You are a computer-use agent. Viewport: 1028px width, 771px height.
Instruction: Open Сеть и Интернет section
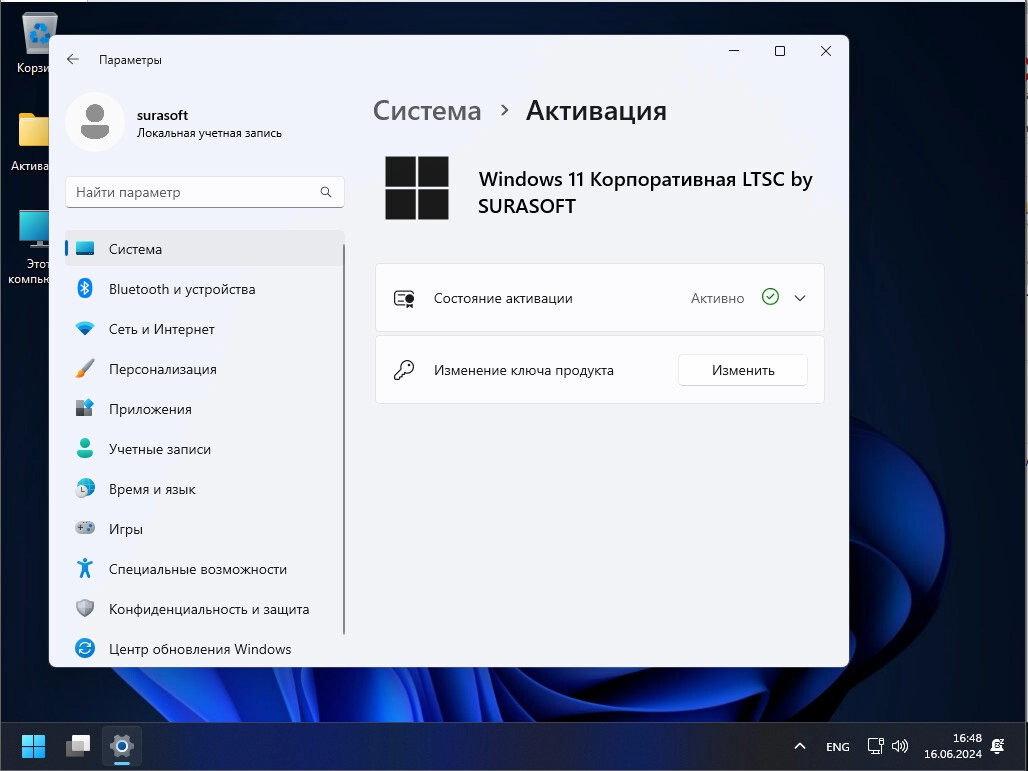(x=162, y=329)
